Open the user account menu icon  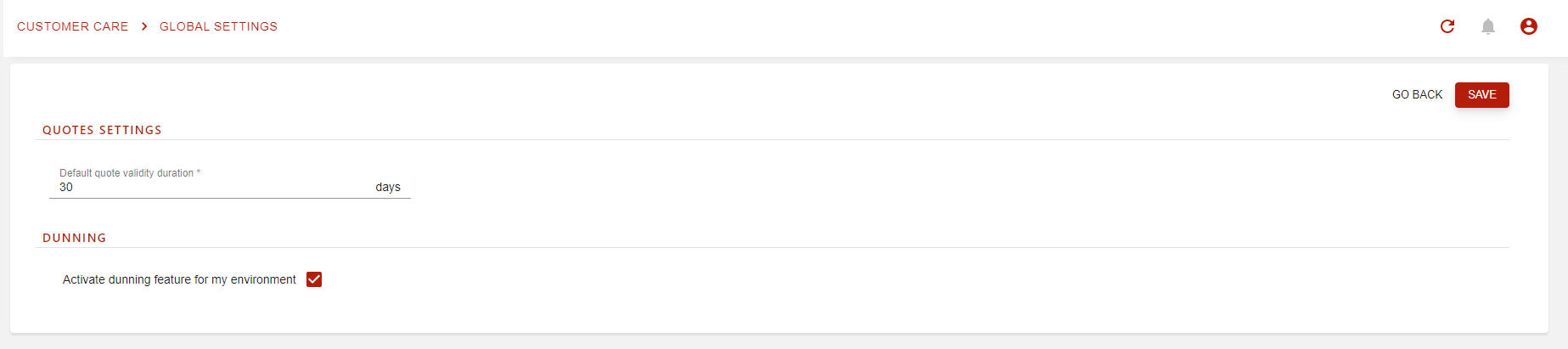(1529, 26)
